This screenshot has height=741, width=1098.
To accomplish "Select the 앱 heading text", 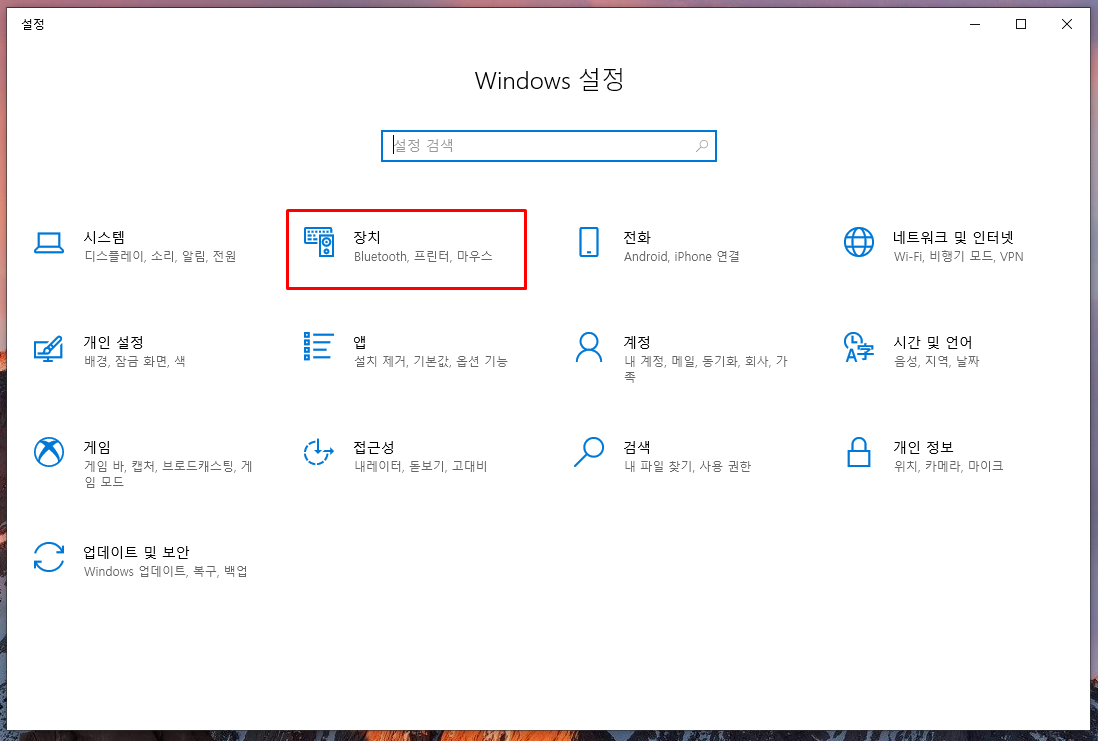I will coord(360,342).
